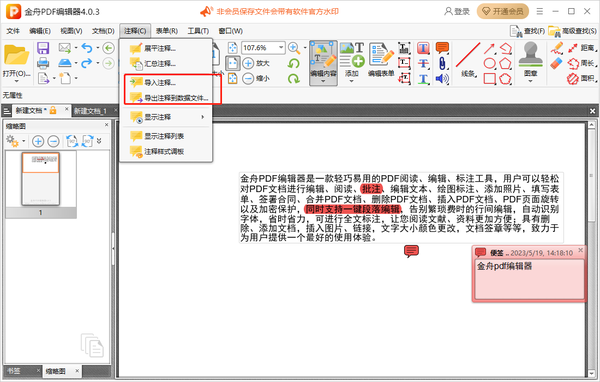Open undo history dropdown arrow
This screenshot has height=382, width=600.
98,48
